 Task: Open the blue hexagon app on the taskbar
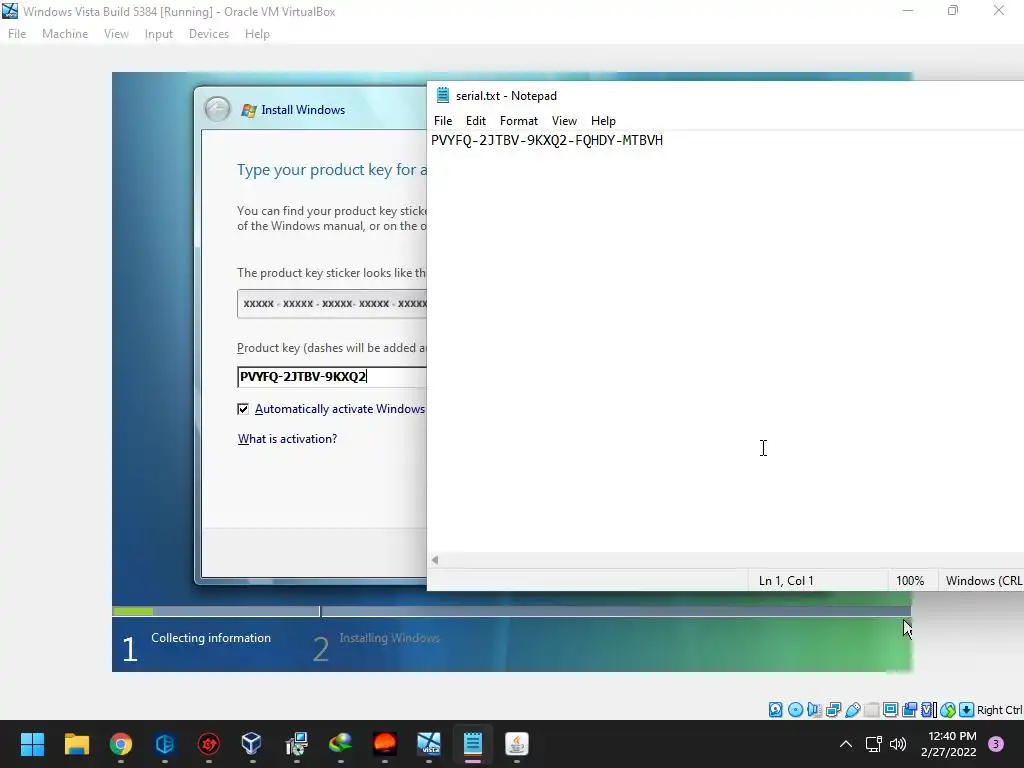165,744
